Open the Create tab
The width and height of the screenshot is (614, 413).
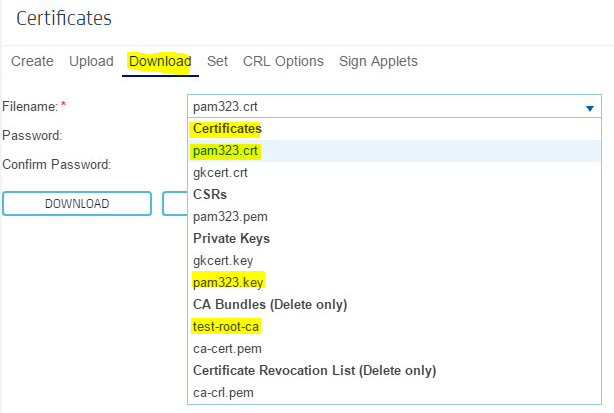click(32, 61)
